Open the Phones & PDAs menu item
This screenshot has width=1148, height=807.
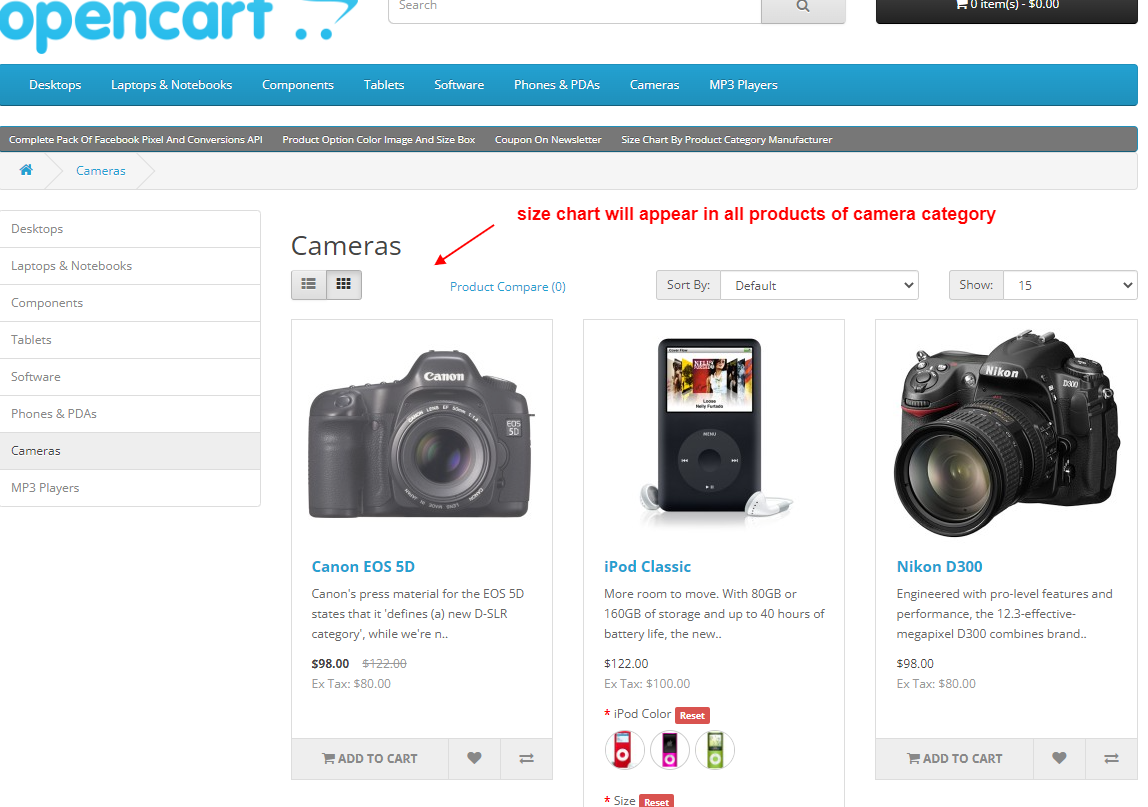pyautogui.click(x=557, y=85)
